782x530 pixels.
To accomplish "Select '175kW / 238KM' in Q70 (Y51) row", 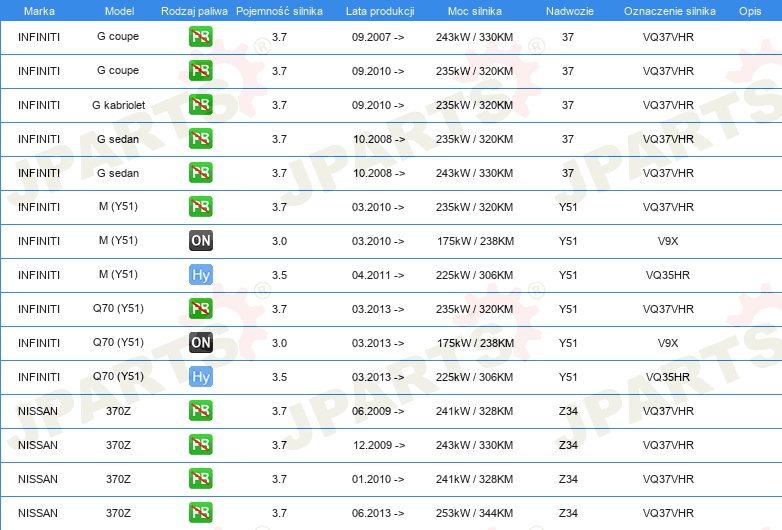I will (475, 343).
